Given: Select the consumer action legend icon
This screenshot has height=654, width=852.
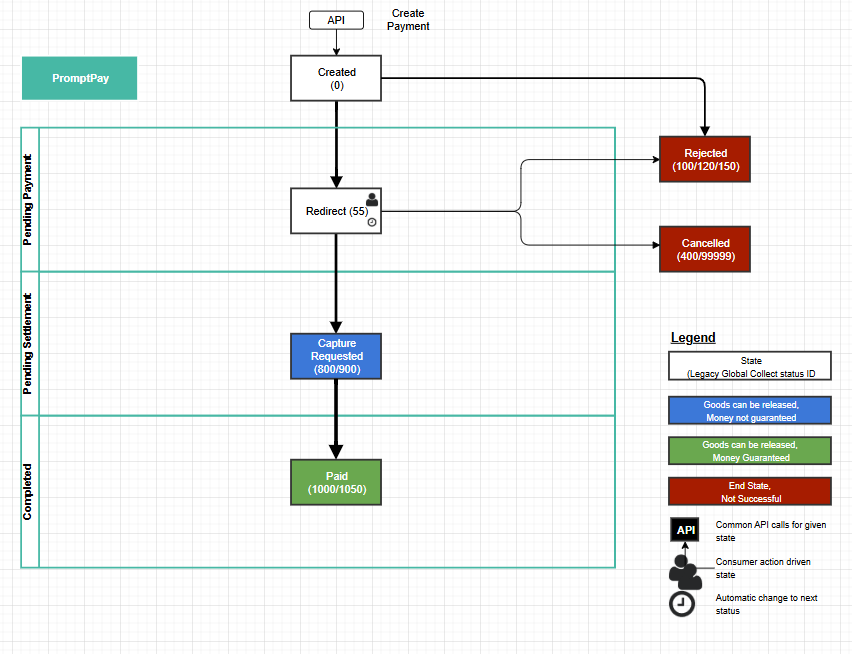Looking at the screenshot, I should pos(685,572).
